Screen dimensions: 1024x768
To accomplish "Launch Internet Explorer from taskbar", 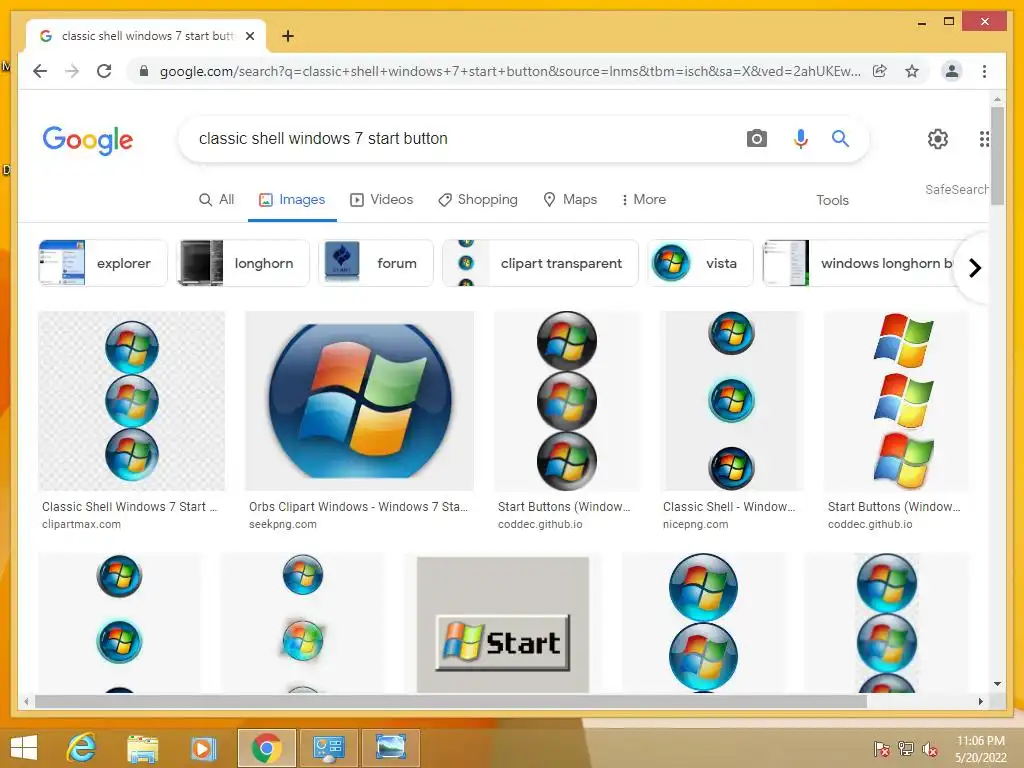I will [x=82, y=748].
